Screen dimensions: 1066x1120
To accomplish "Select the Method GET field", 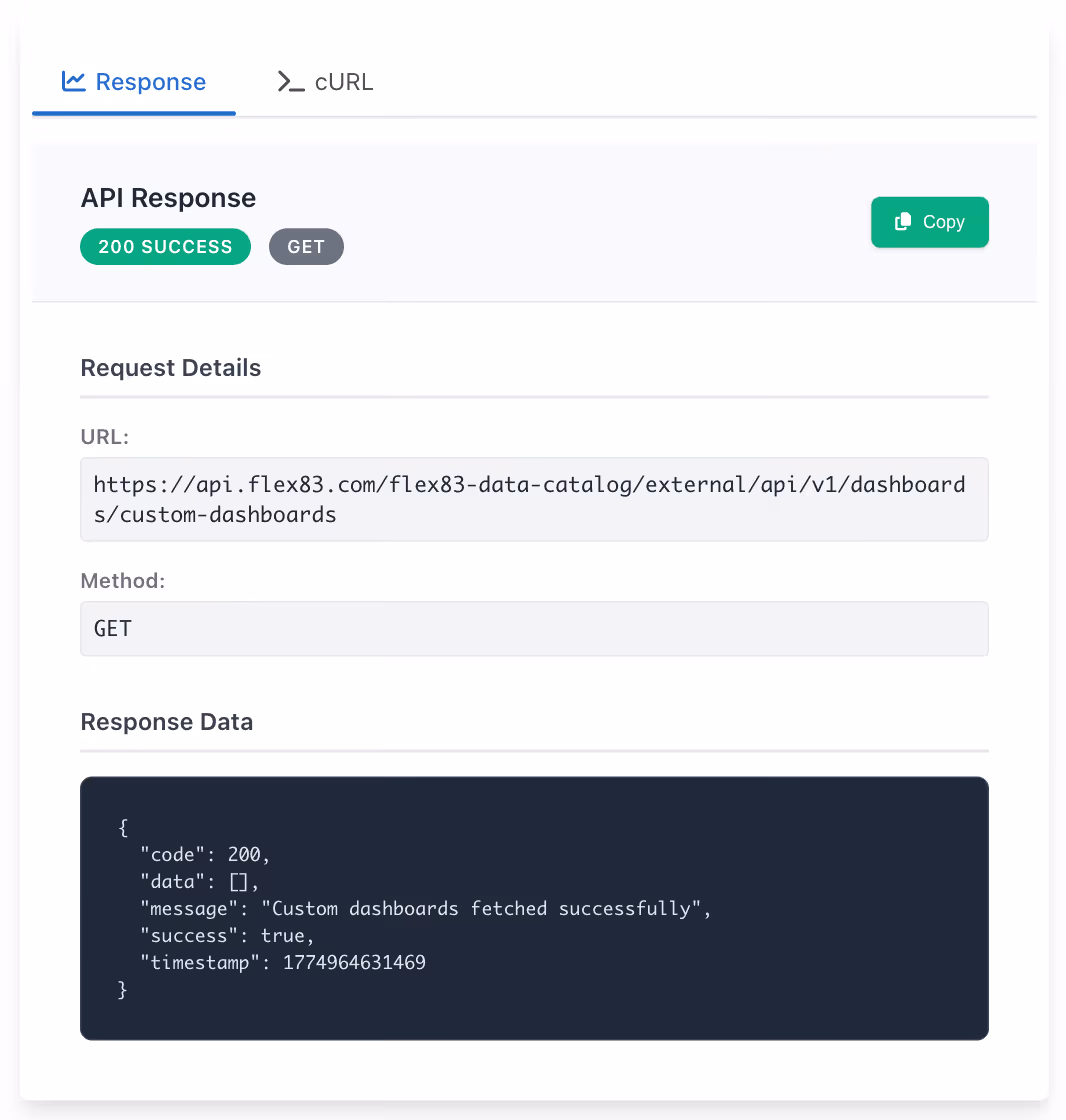I will click(x=534, y=629).
